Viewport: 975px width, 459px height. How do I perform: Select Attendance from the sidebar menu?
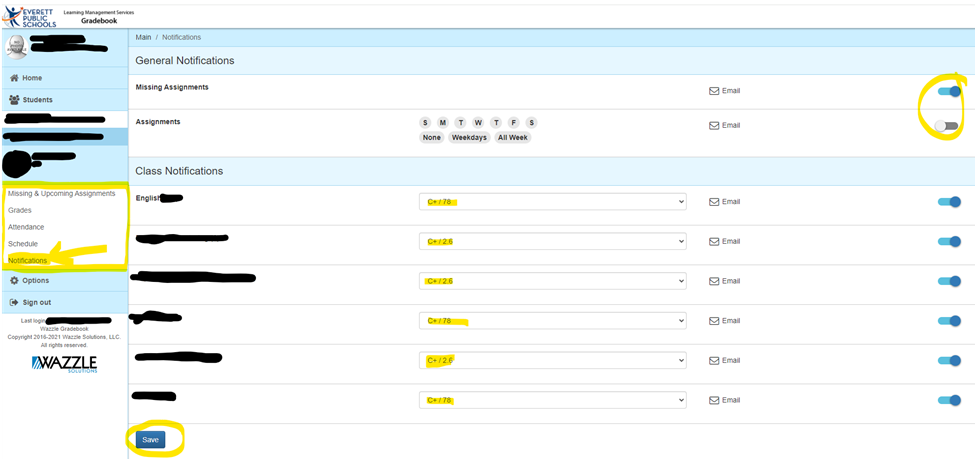(26, 227)
